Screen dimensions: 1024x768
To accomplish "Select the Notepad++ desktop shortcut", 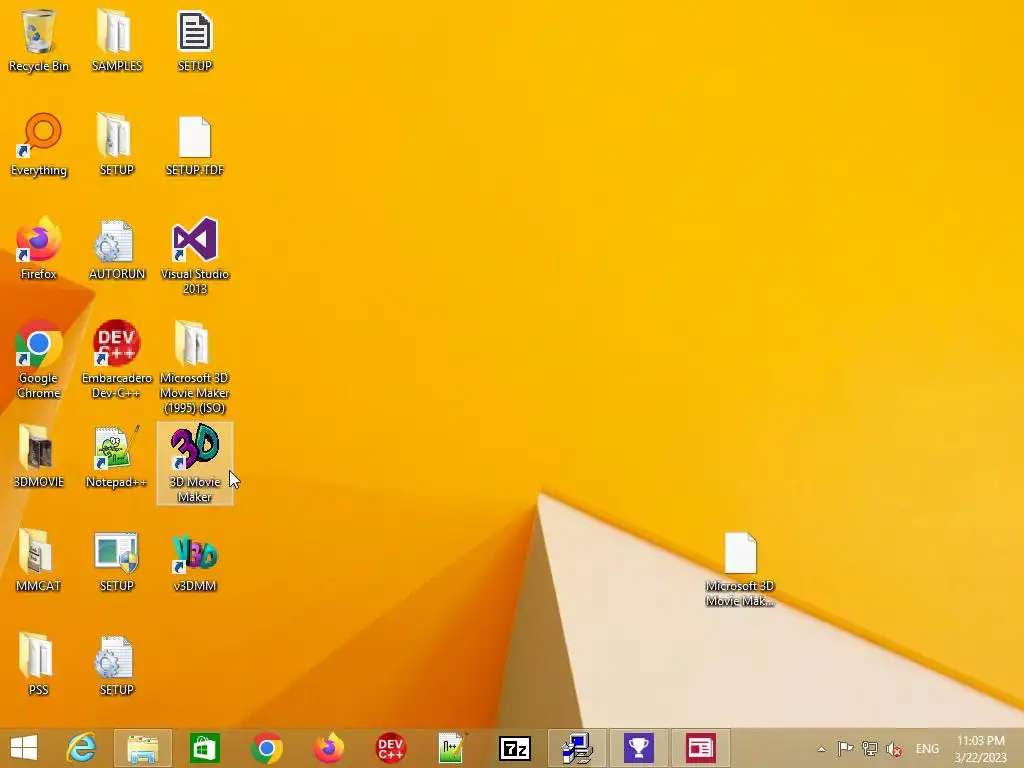I will (x=116, y=456).
